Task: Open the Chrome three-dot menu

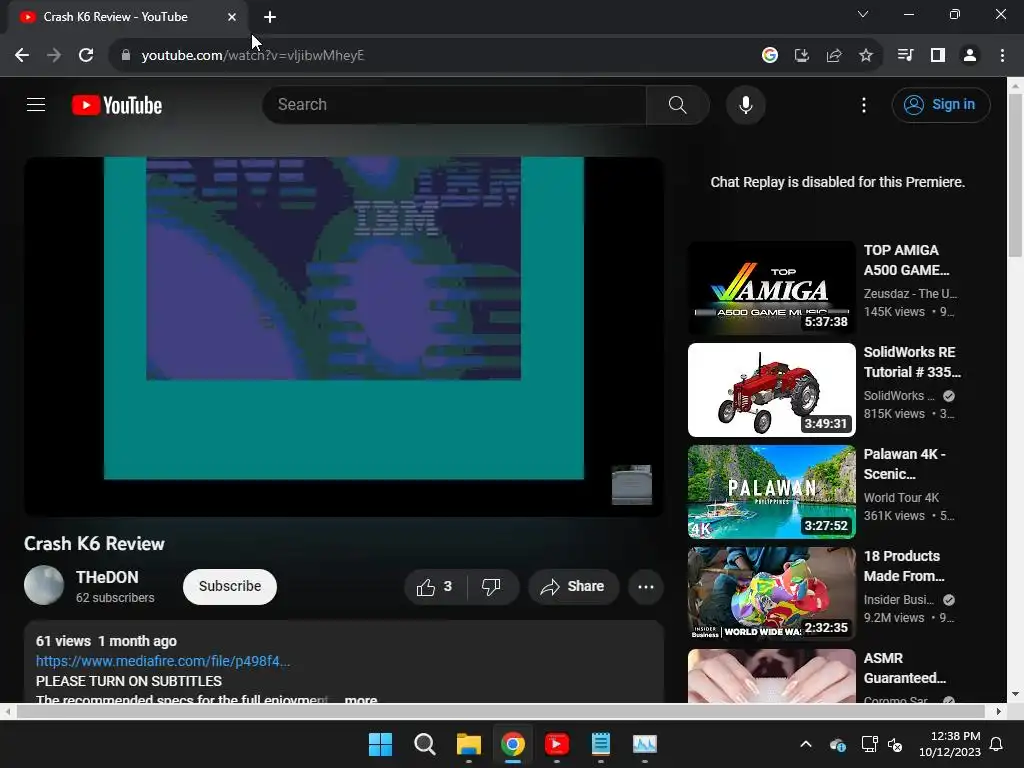Action: 1002,56
